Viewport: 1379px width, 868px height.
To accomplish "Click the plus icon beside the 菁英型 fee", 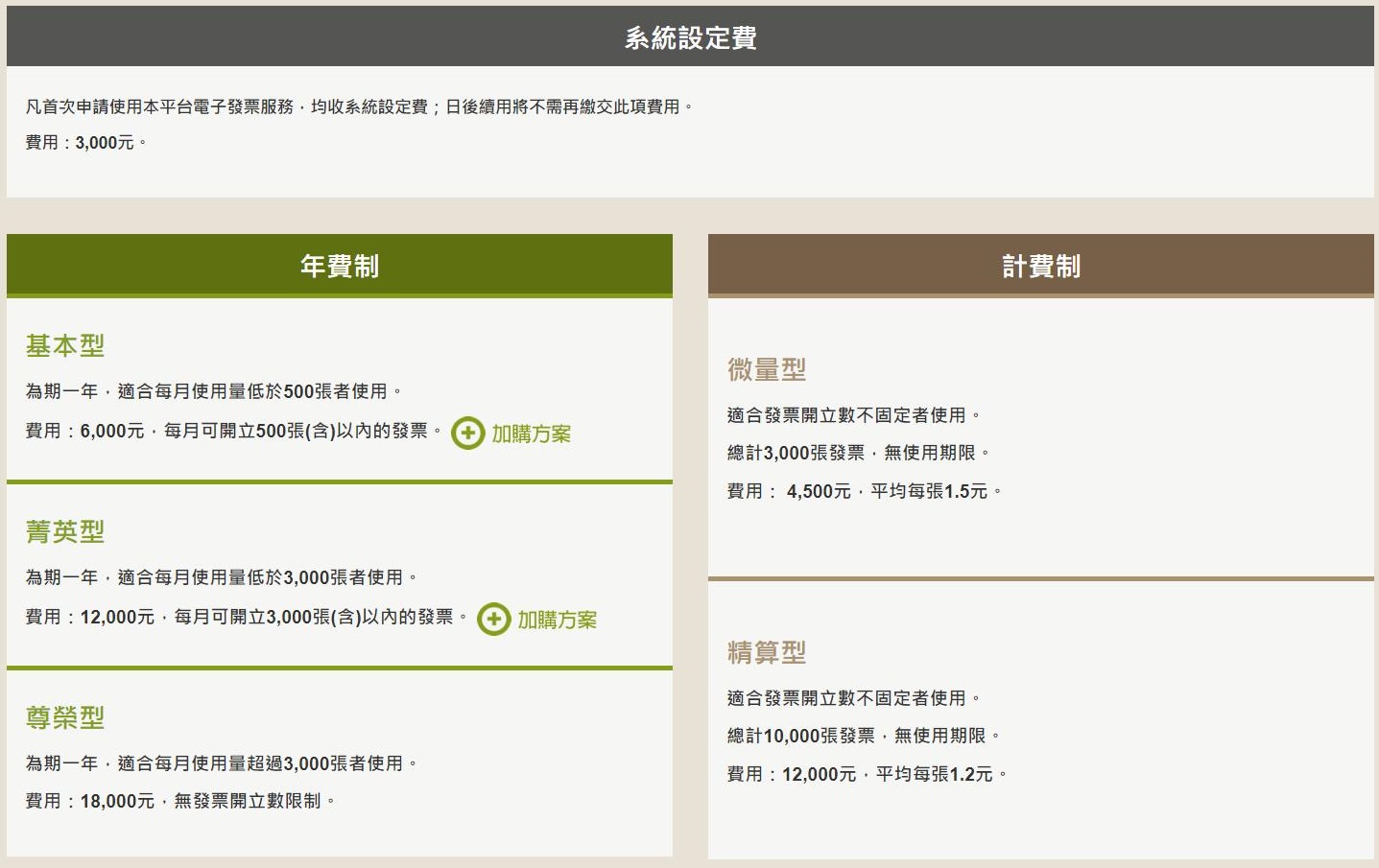I will 493,620.
